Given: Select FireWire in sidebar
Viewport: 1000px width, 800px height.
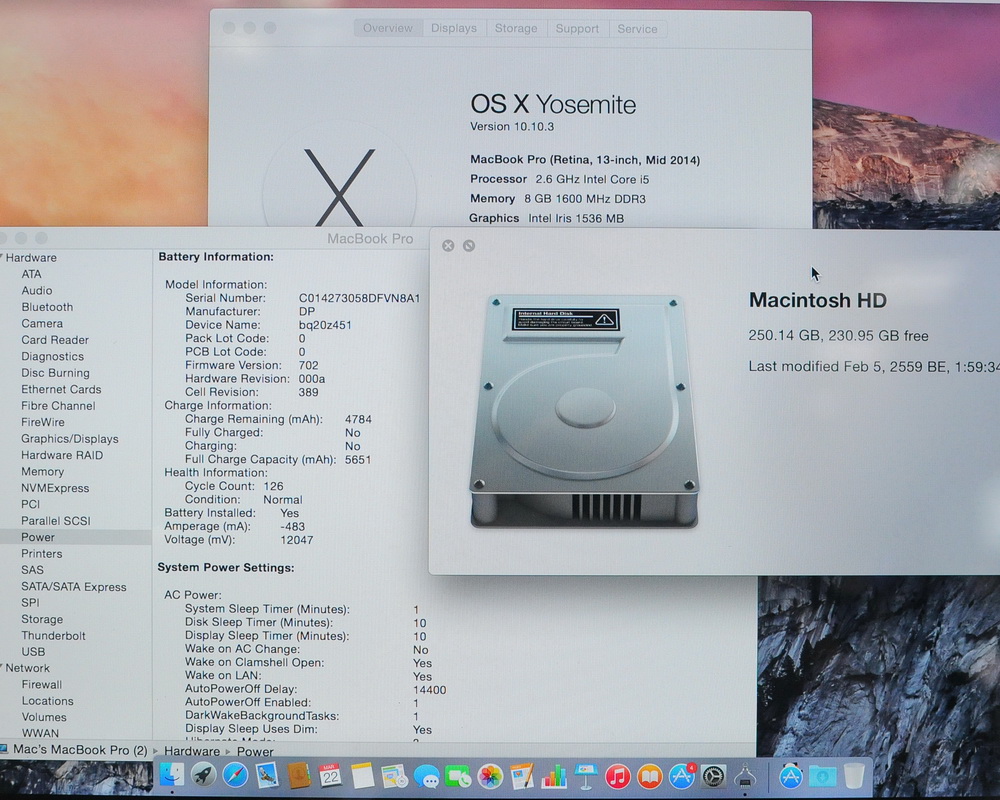Looking at the screenshot, I should (x=43, y=422).
